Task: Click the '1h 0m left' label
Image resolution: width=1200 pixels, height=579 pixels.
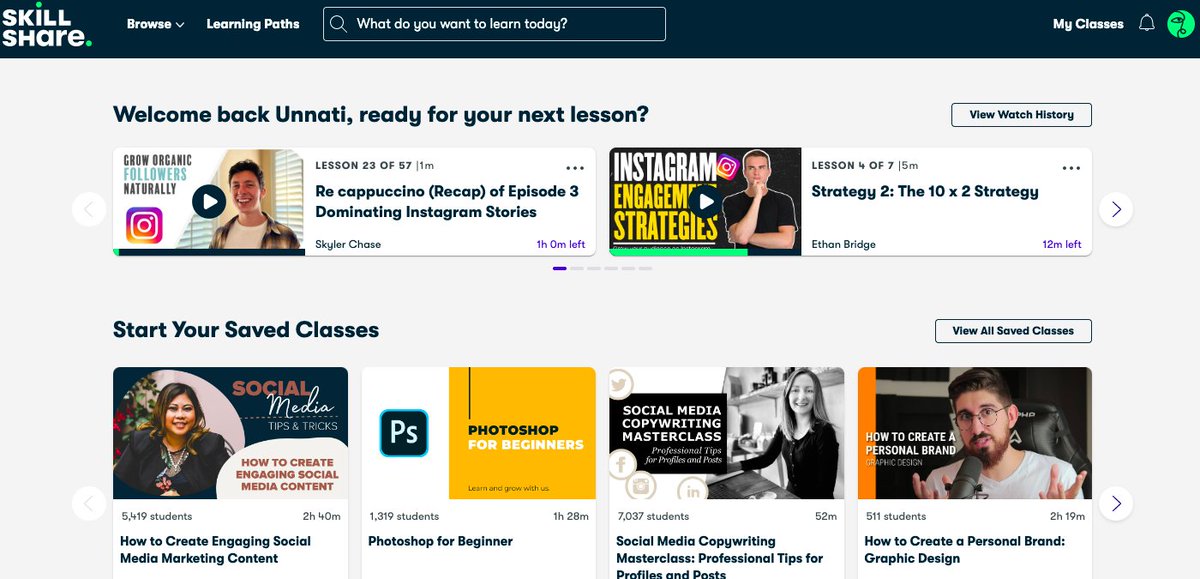Action: 561,244
